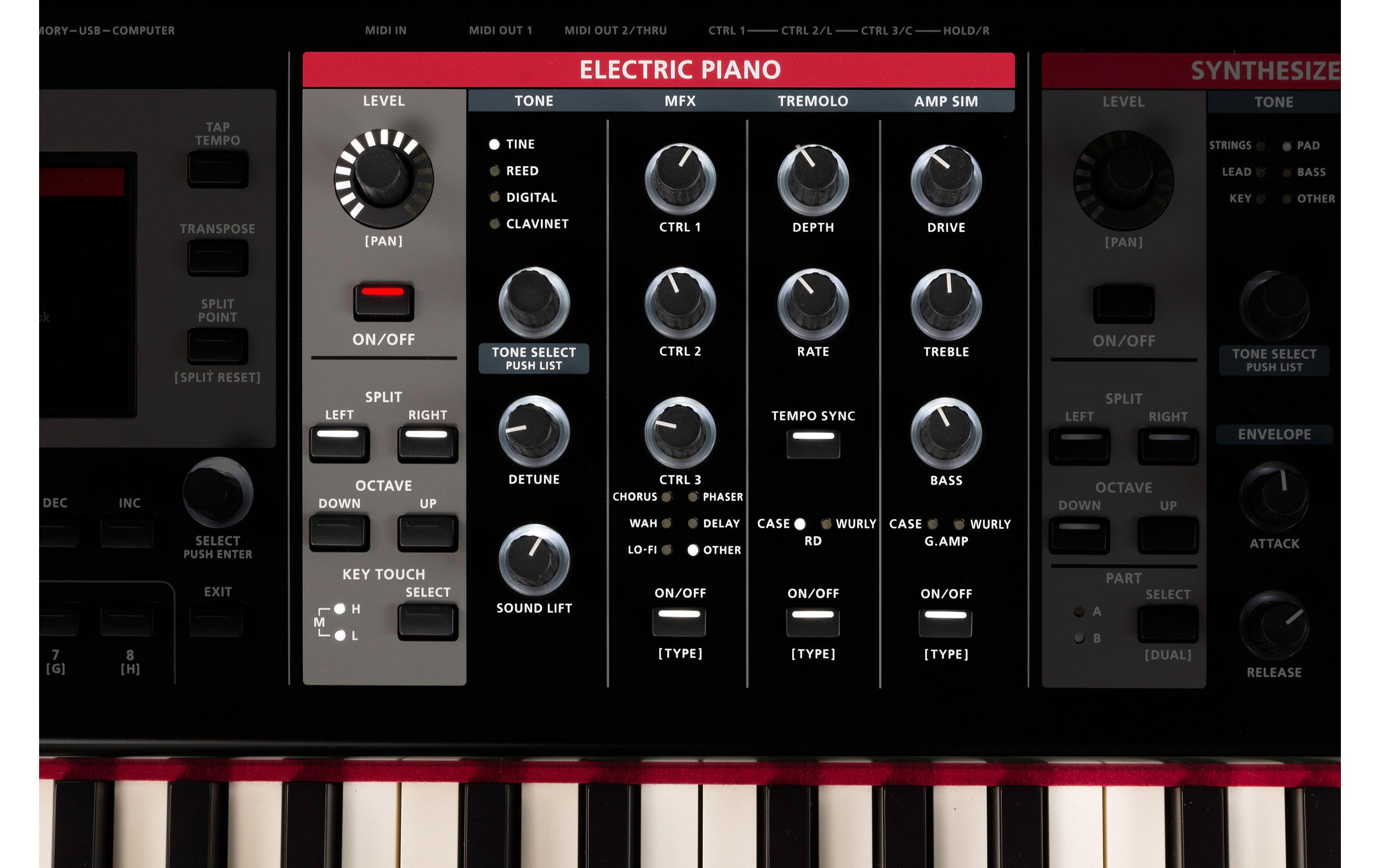This screenshot has height=868, width=1380.
Task: Click the PHASER effect indicator
Action: tap(693, 497)
